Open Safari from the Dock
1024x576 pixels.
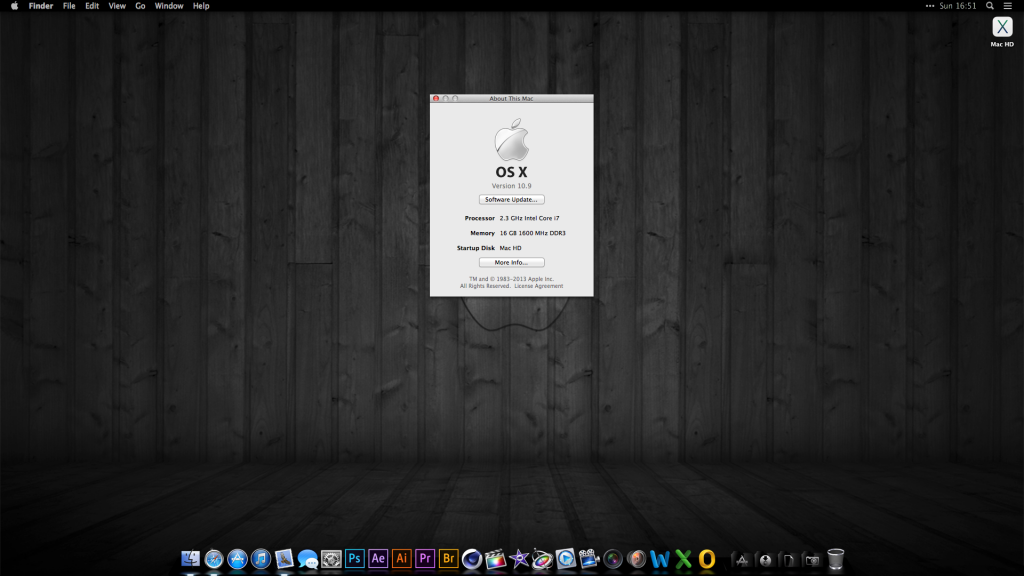pos(214,559)
